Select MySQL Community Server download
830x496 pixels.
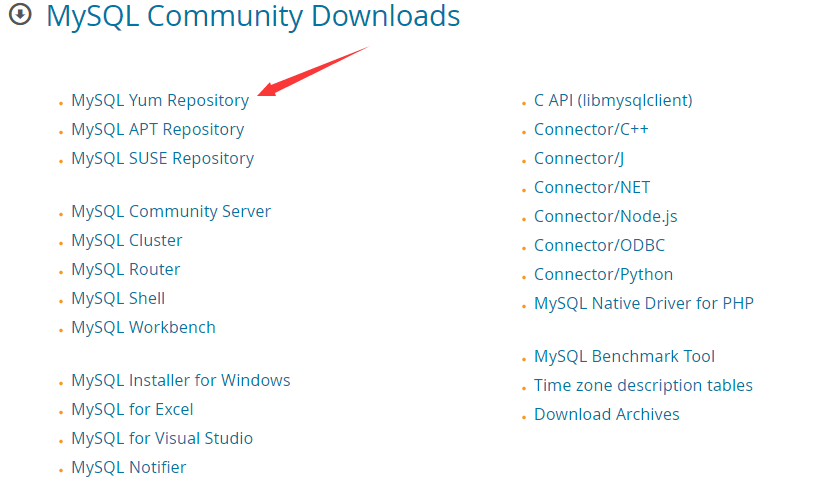tap(171, 212)
